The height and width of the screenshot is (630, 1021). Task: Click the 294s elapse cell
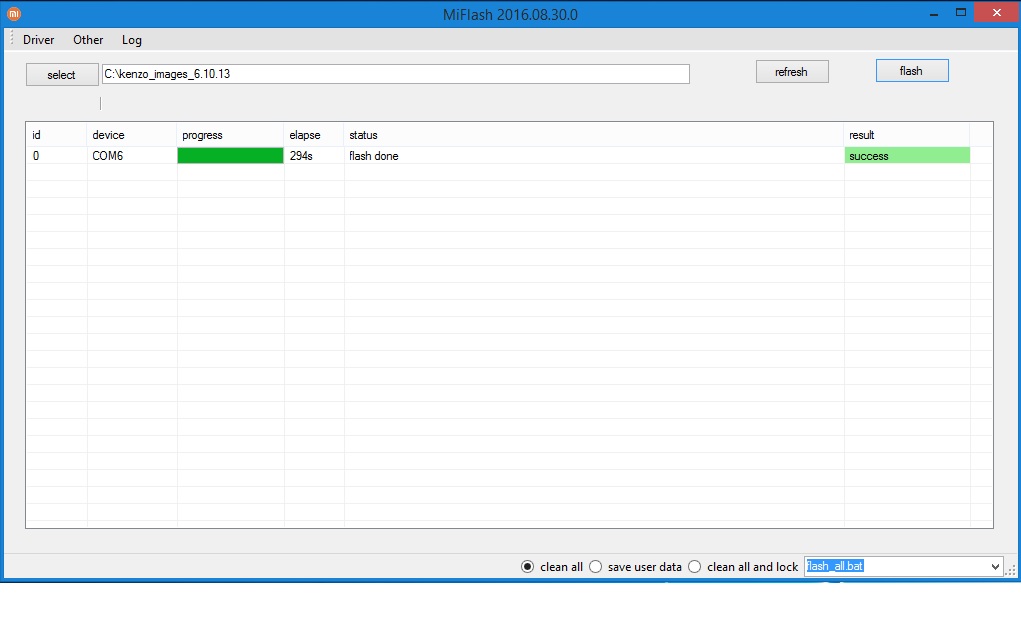(x=314, y=156)
